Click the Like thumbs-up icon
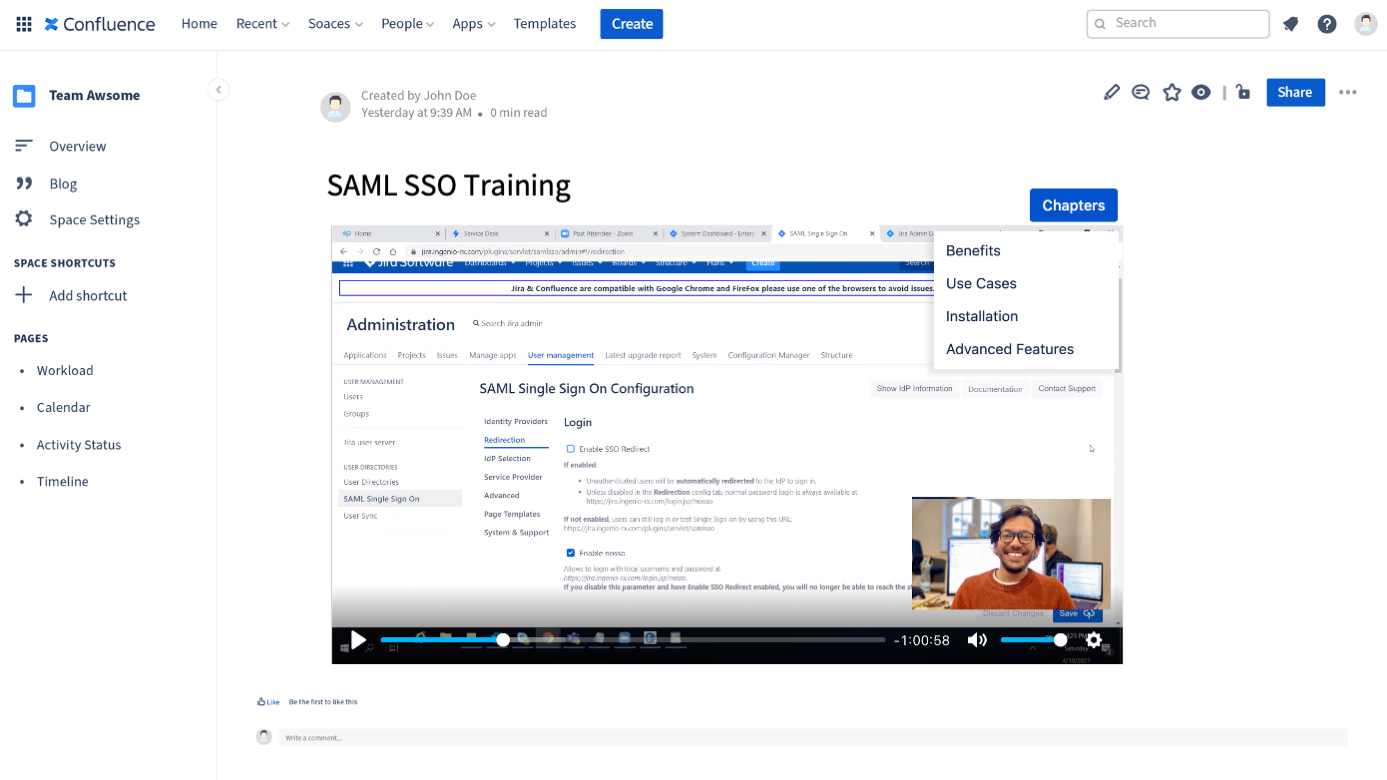This screenshot has width=1387, height=780. 262,702
